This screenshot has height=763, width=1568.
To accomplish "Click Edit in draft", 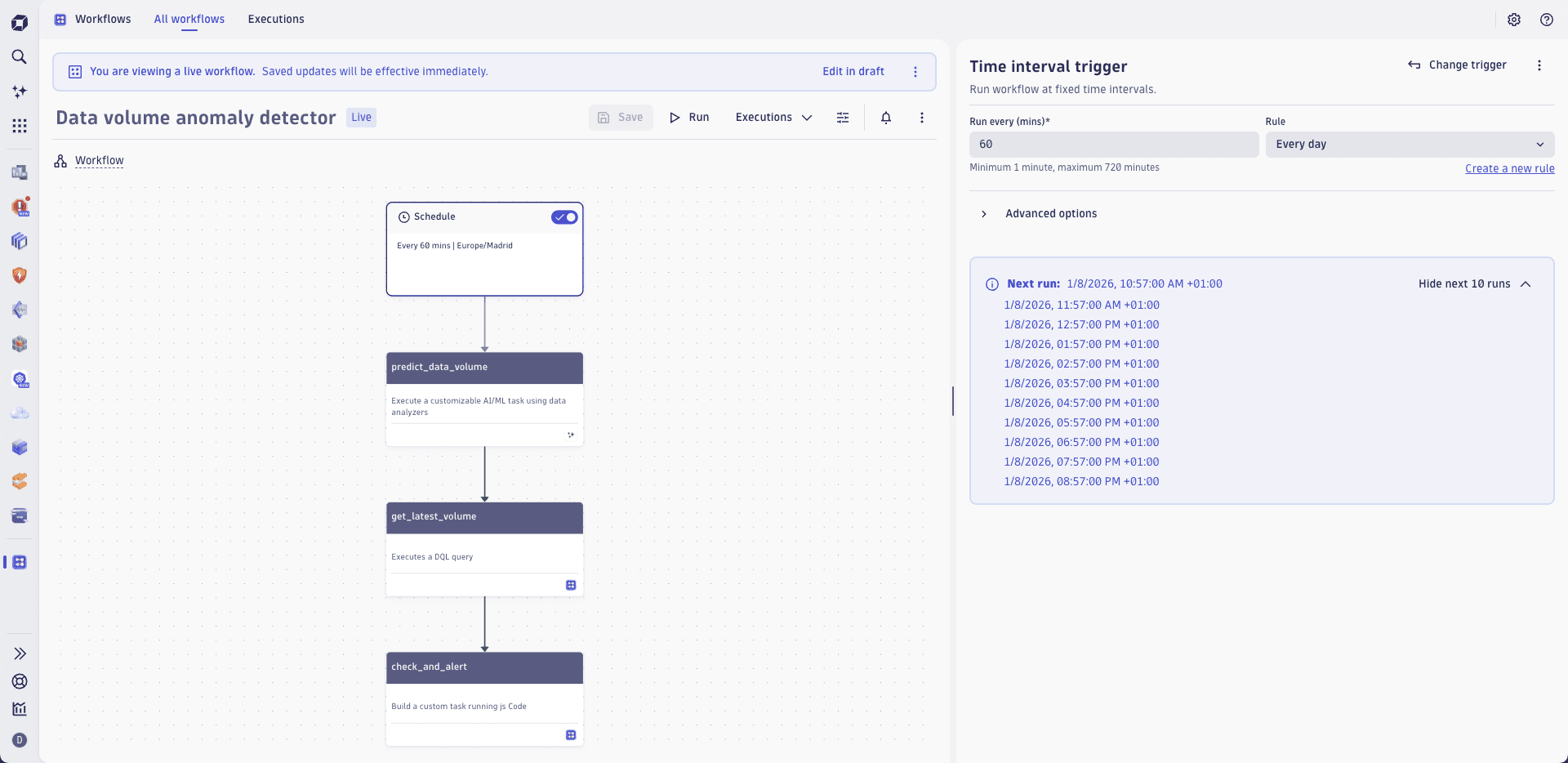I will (x=853, y=71).
